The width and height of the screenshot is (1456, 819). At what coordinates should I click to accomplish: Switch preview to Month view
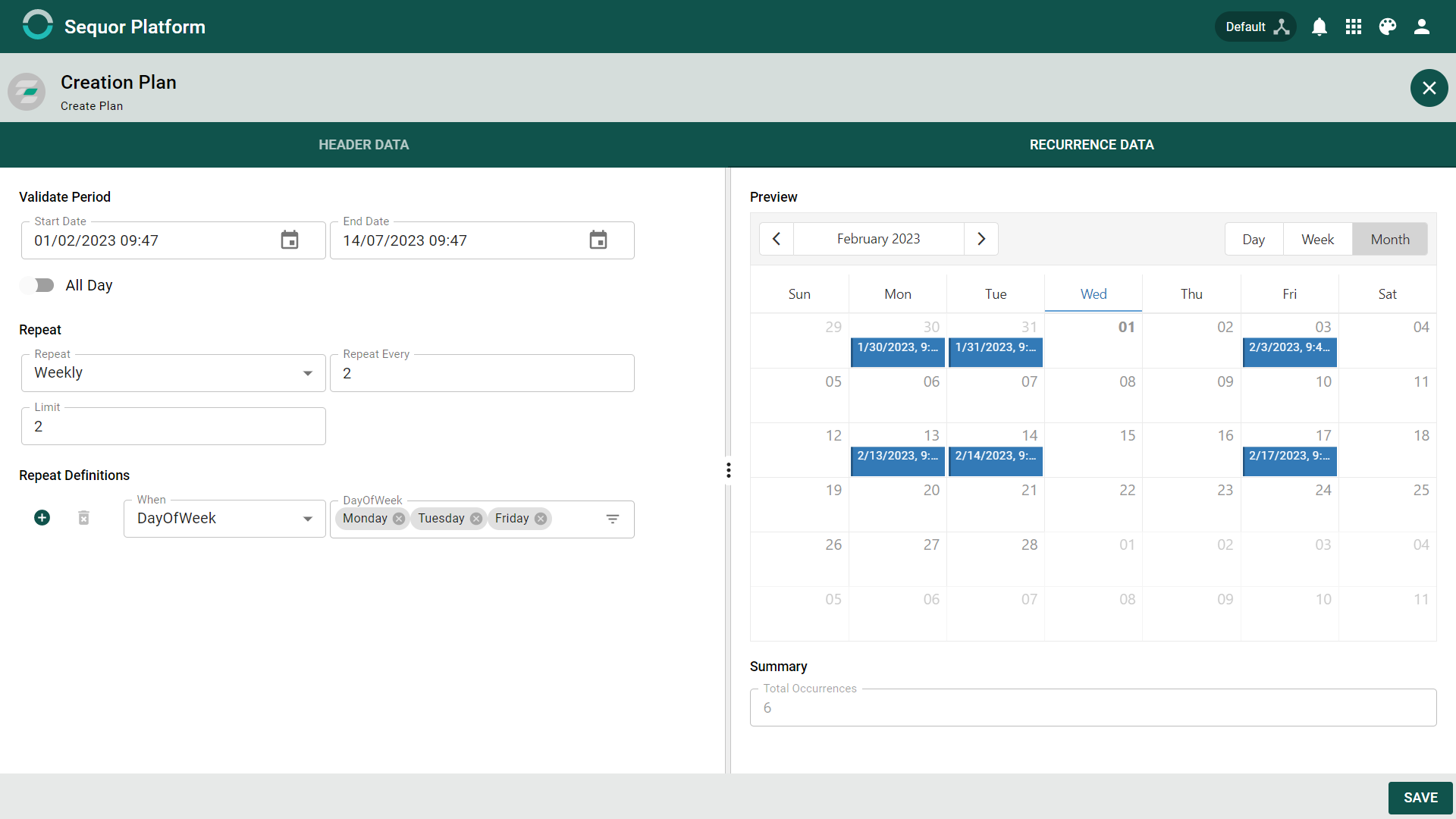pyautogui.click(x=1390, y=240)
